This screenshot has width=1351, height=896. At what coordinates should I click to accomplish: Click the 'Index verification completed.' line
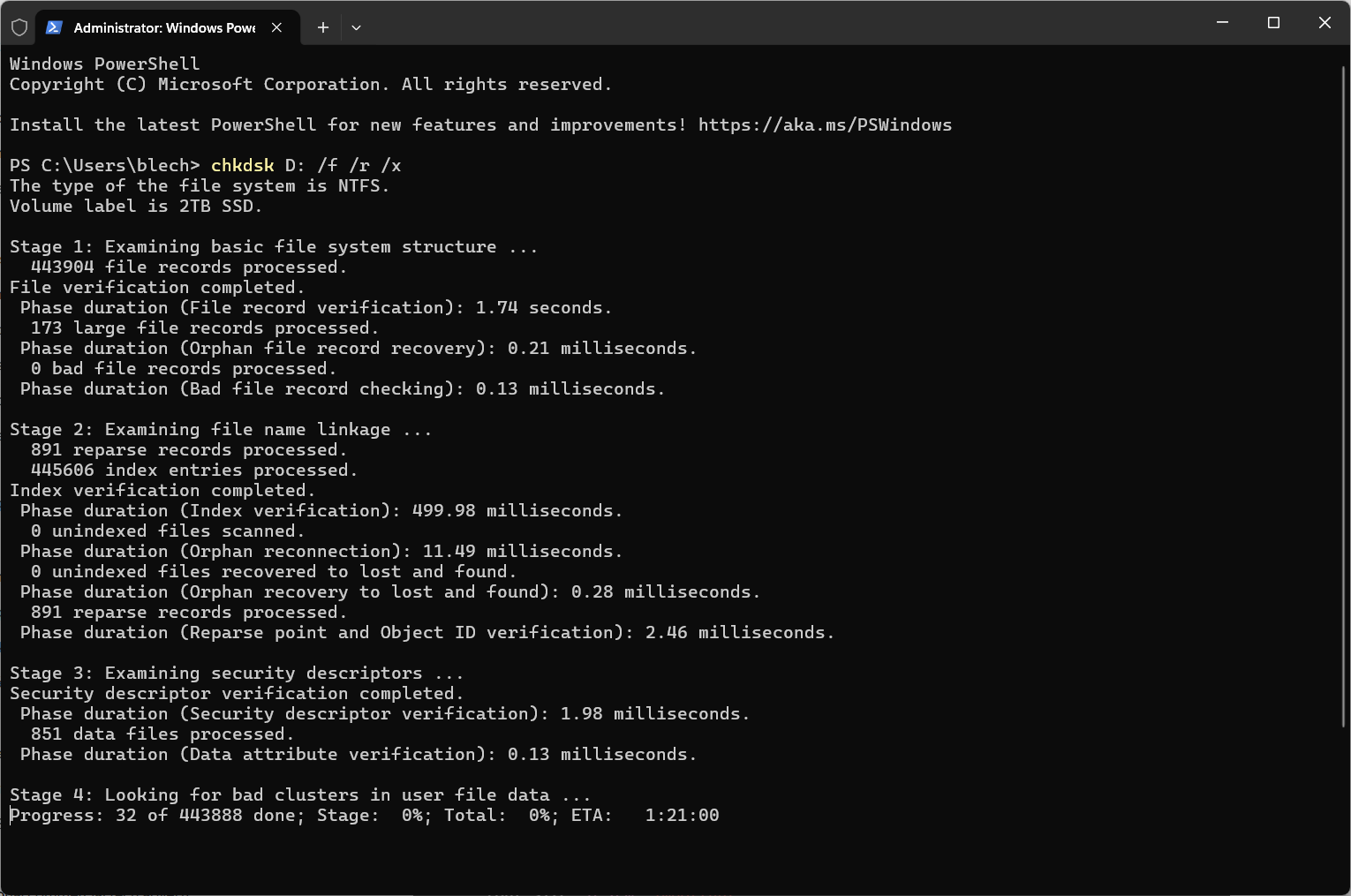pyautogui.click(x=162, y=490)
